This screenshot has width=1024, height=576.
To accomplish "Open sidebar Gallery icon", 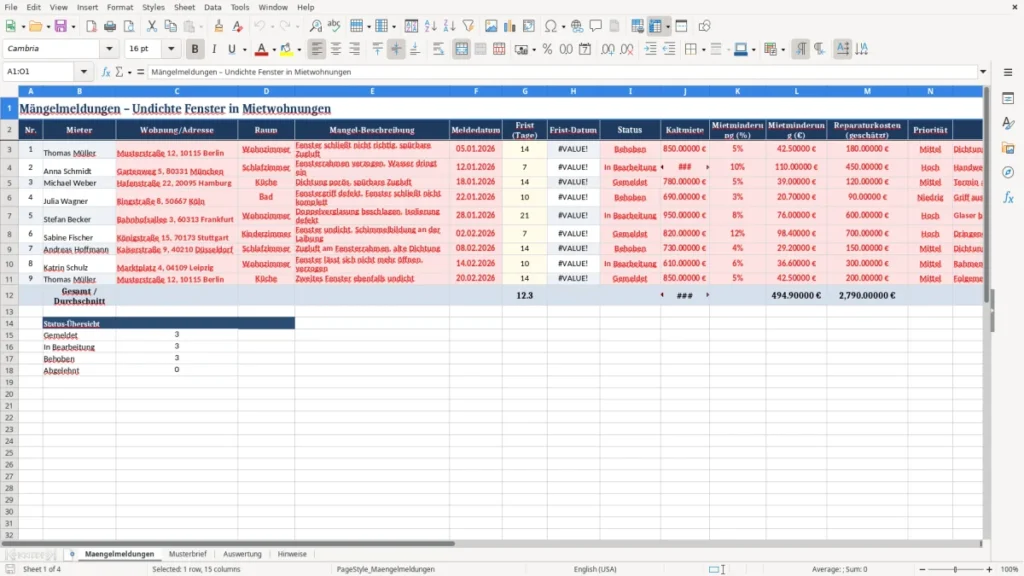I will click(1008, 148).
